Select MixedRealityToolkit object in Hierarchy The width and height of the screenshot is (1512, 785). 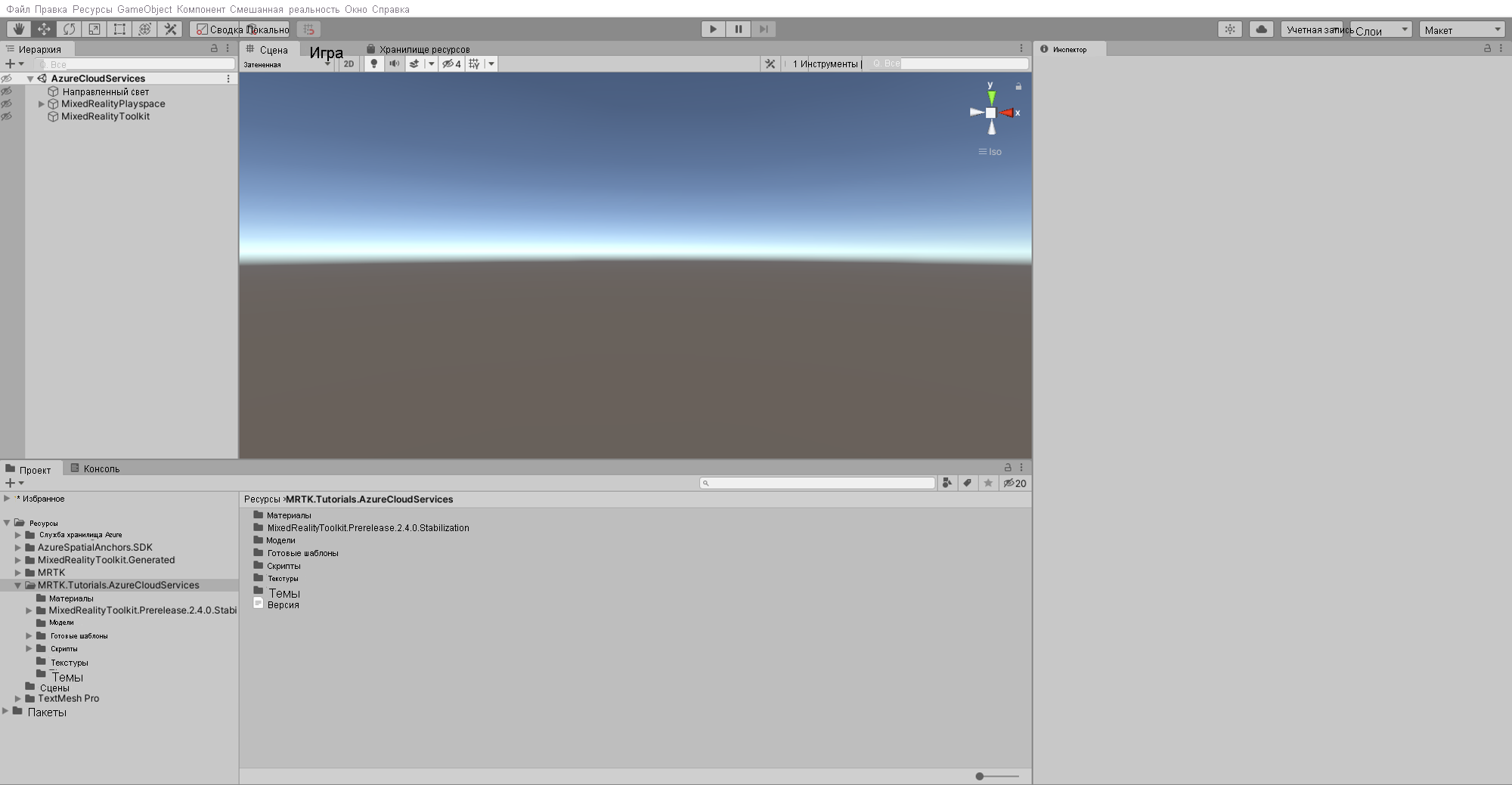(105, 116)
